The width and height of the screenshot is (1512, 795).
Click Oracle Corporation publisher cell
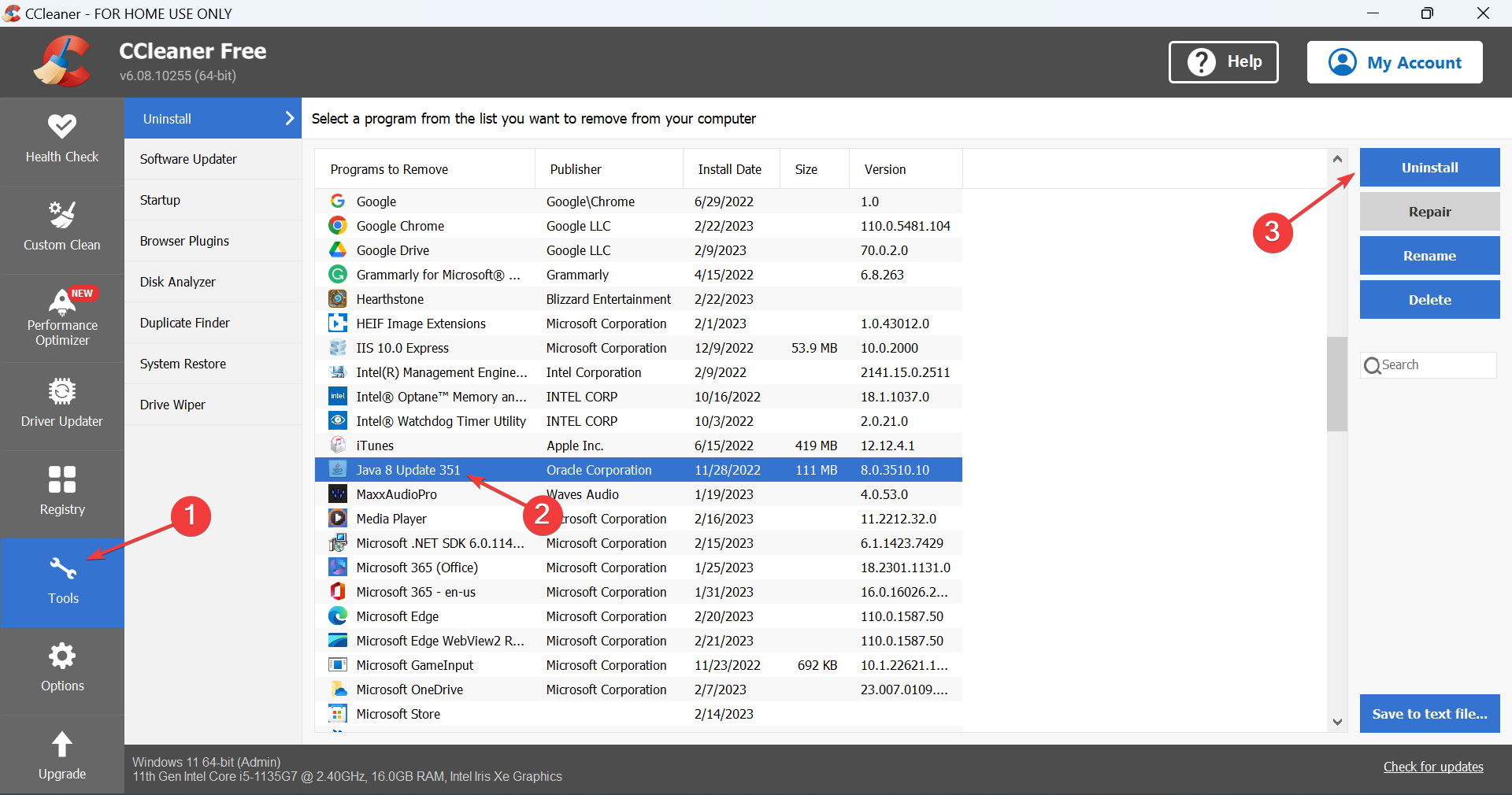(599, 470)
